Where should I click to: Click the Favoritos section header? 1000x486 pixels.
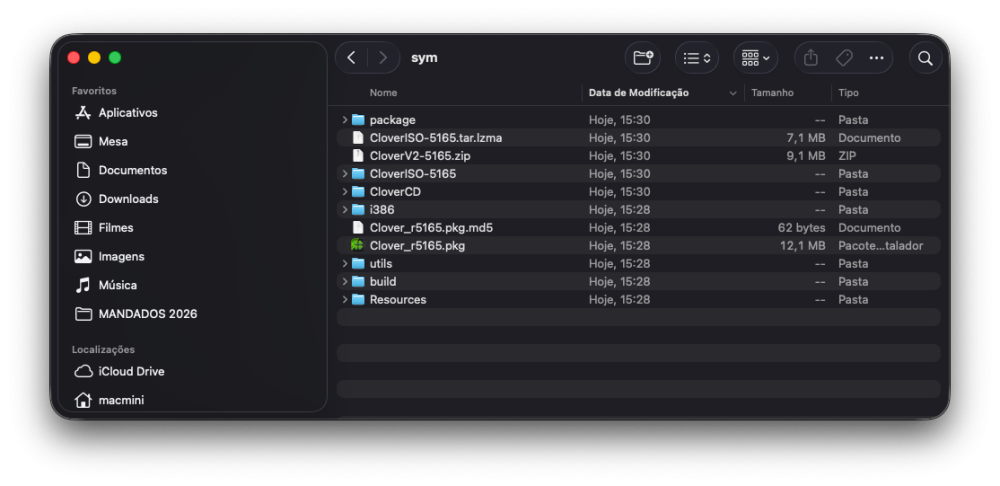click(x=94, y=91)
